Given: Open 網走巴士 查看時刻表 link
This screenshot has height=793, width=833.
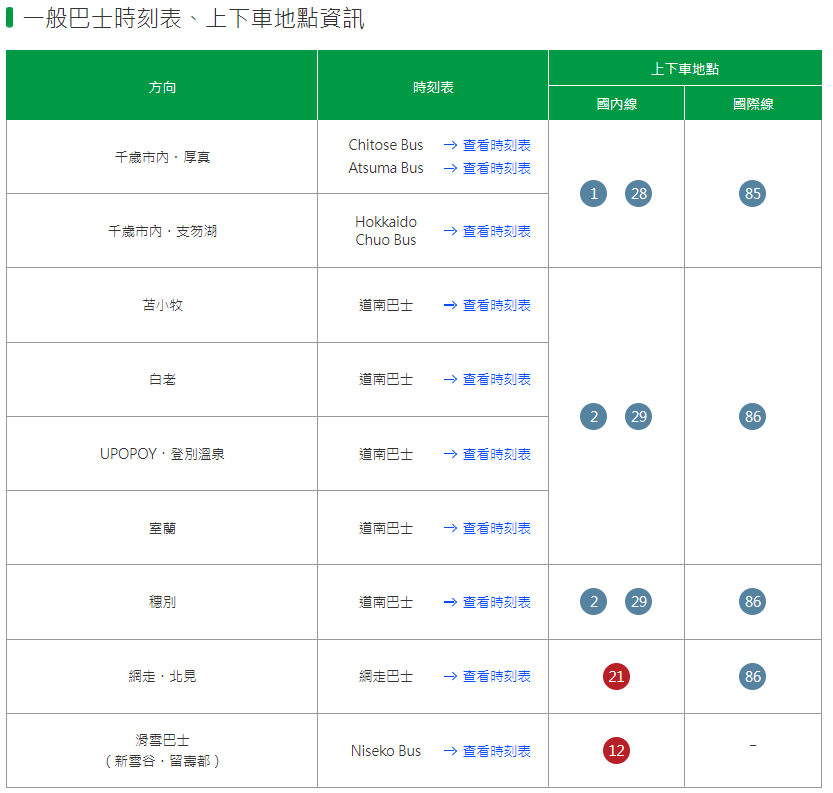Looking at the screenshot, I should (x=487, y=677).
